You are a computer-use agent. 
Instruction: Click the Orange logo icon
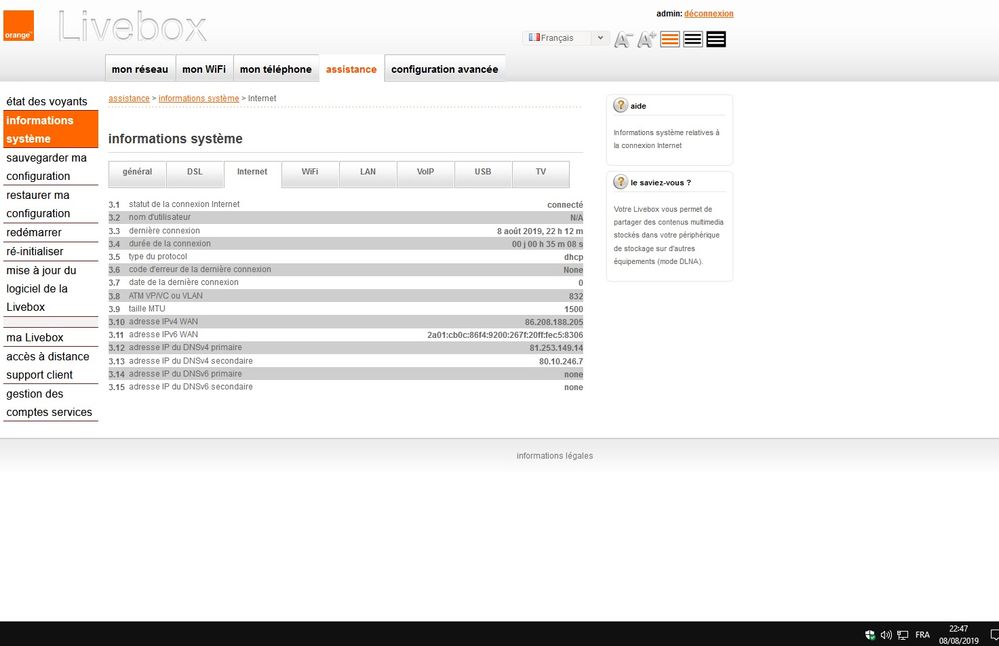click(18, 26)
